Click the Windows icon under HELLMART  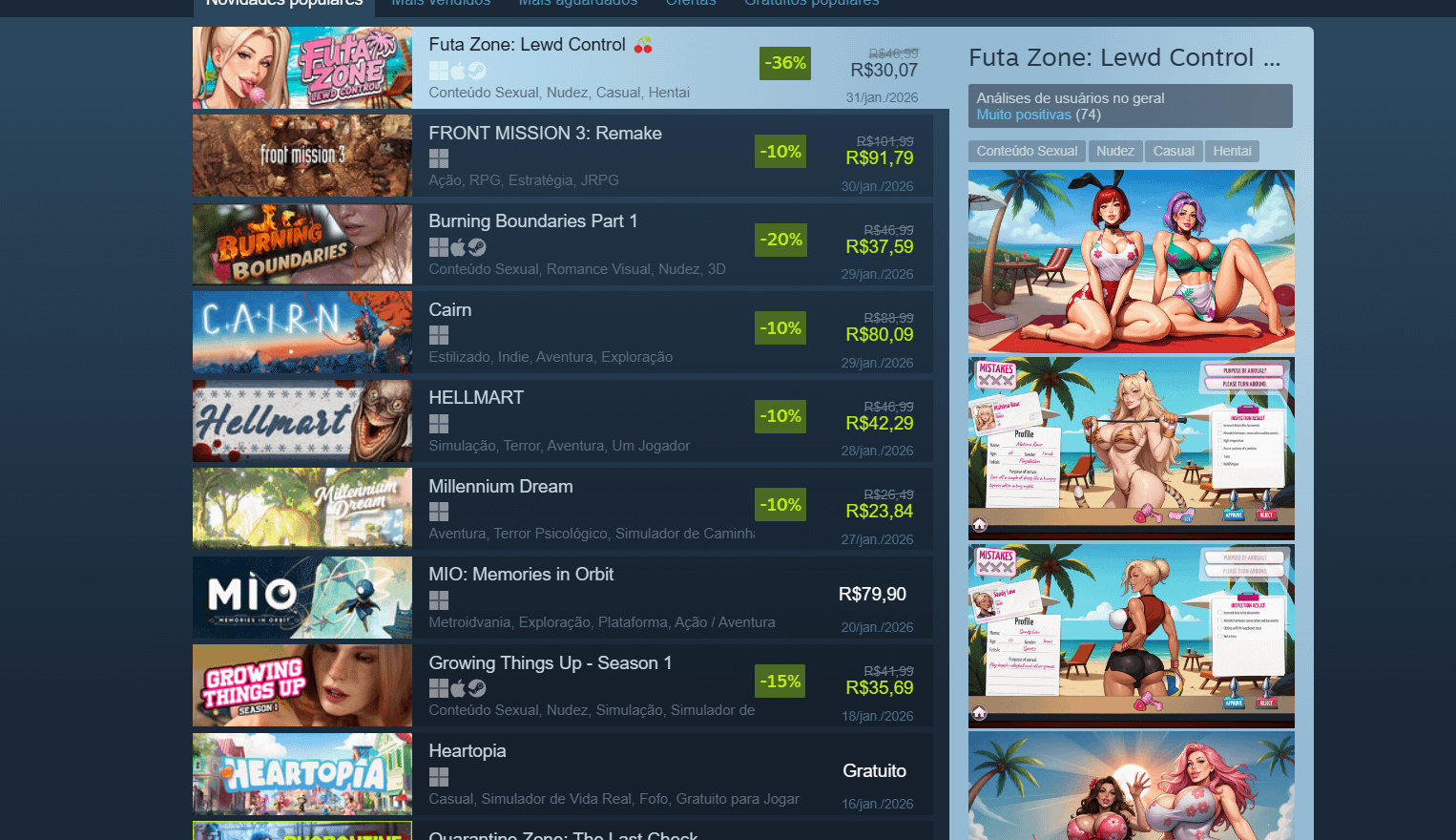pyautogui.click(x=439, y=424)
